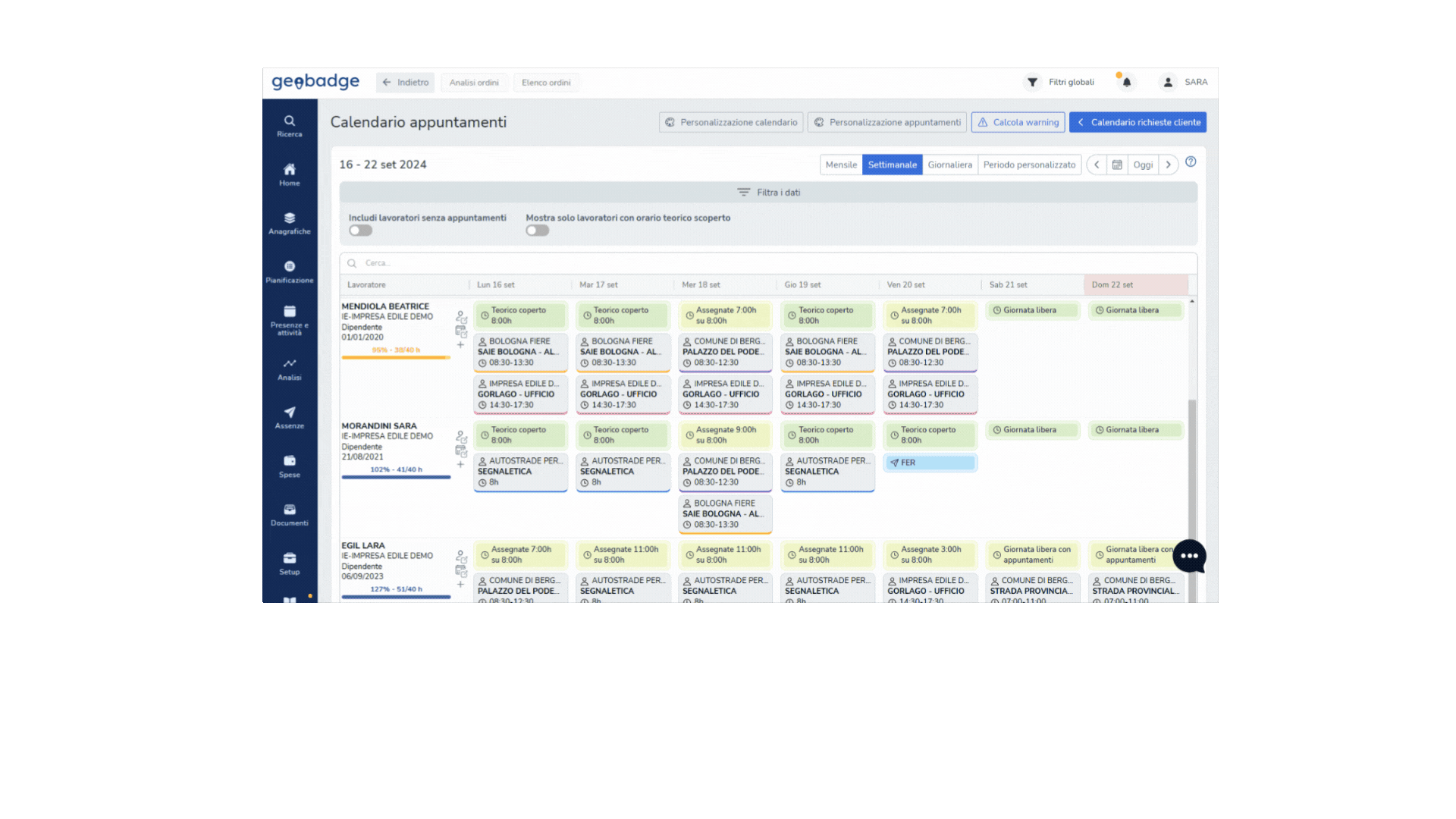Click Mendiola Sab 21 Giornata libera
Image resolution: width=1456 pixels, height=819 pixels.
1032,310
